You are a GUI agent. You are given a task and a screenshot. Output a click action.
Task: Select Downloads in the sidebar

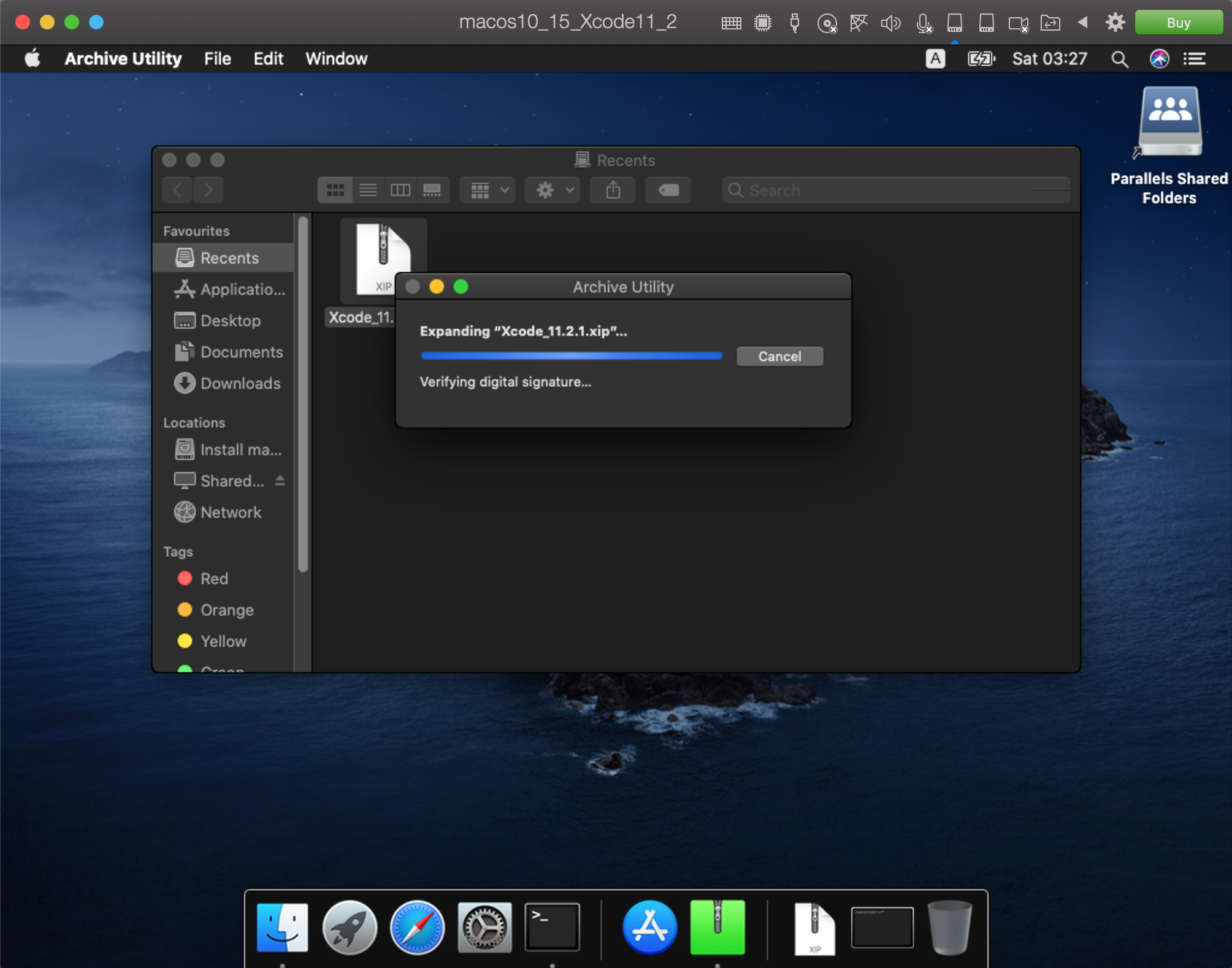coord(240,383)
